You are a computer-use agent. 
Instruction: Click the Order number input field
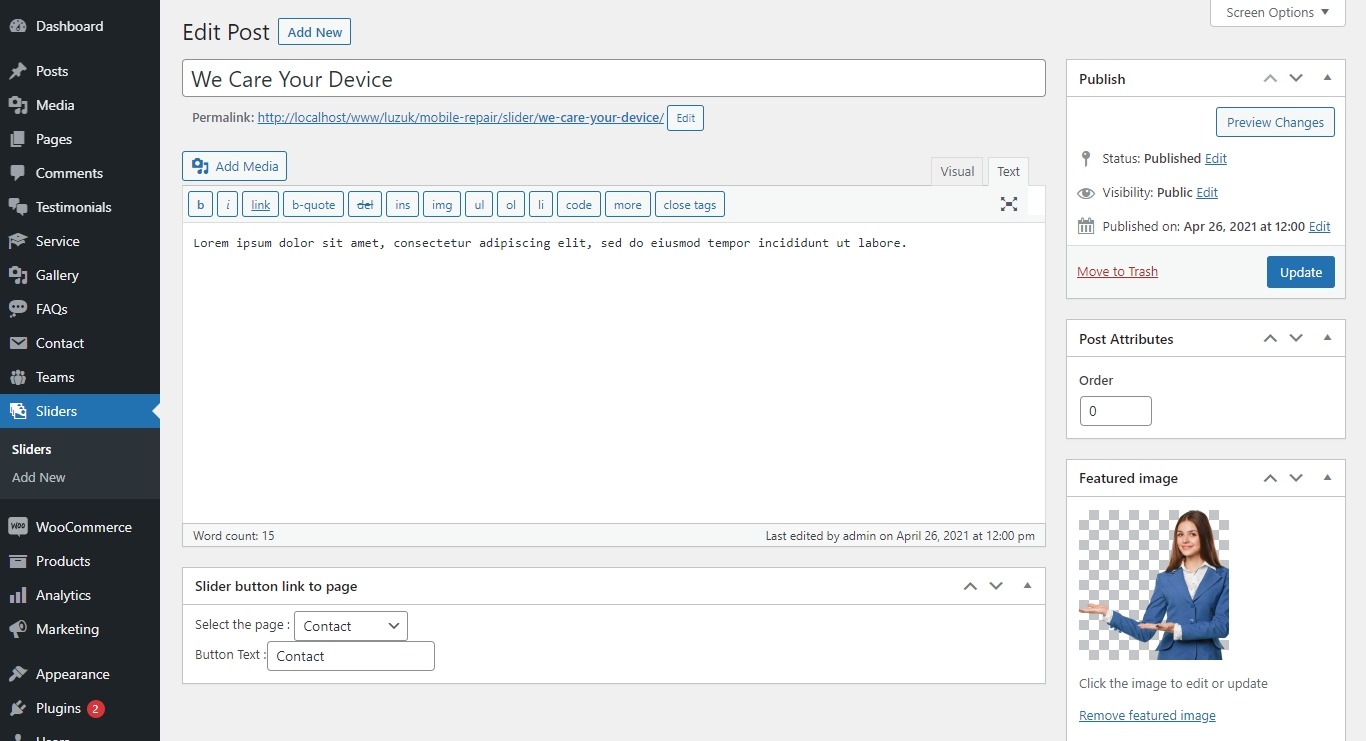click(1115, 411)
